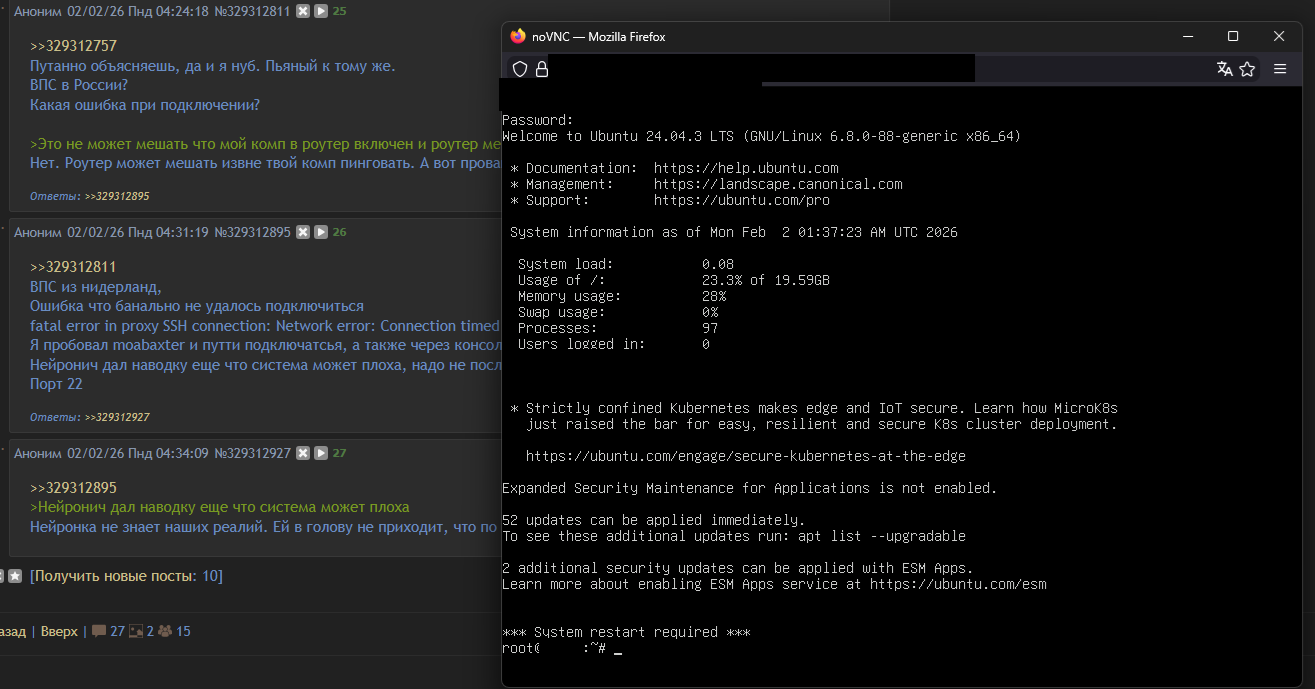
Task: Click the tracking protection shield icon
Action: pyautogui.click(x=519, y=69)
